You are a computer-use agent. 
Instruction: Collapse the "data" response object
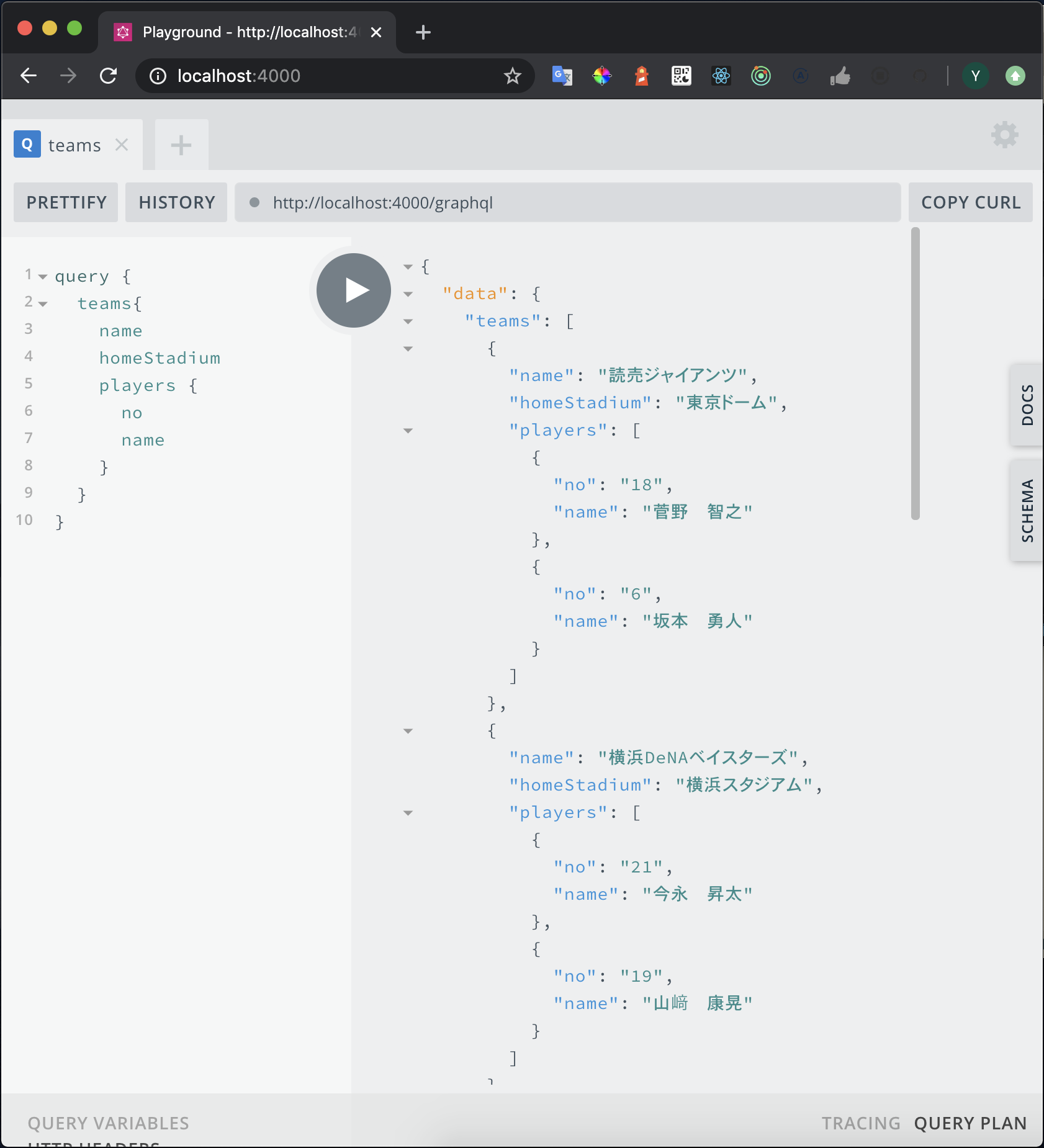408,294
